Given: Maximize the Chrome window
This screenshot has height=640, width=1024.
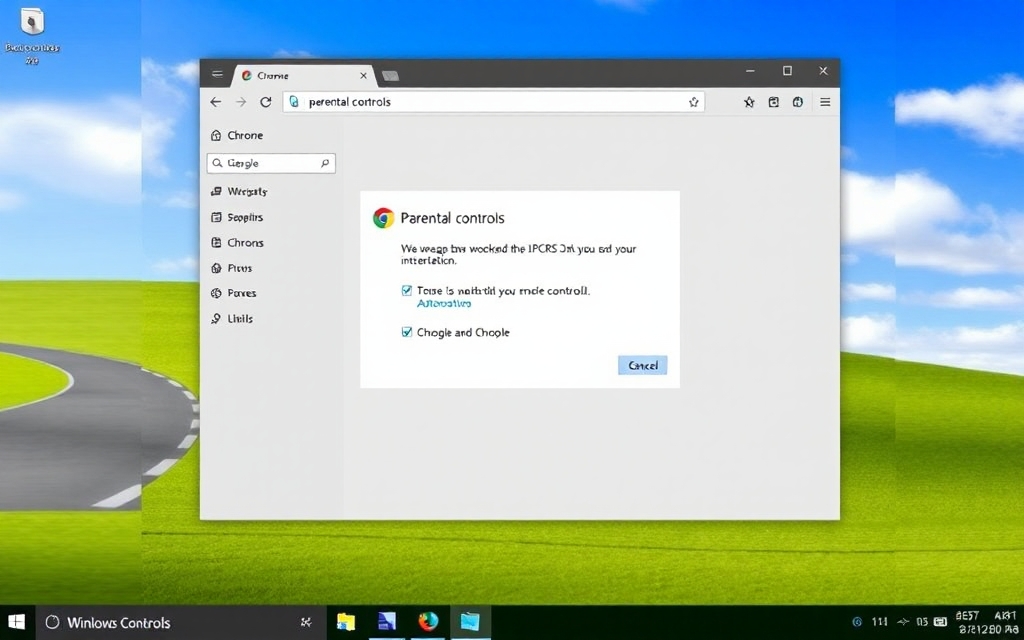Looking at the screenshot, I should point(788,71).
